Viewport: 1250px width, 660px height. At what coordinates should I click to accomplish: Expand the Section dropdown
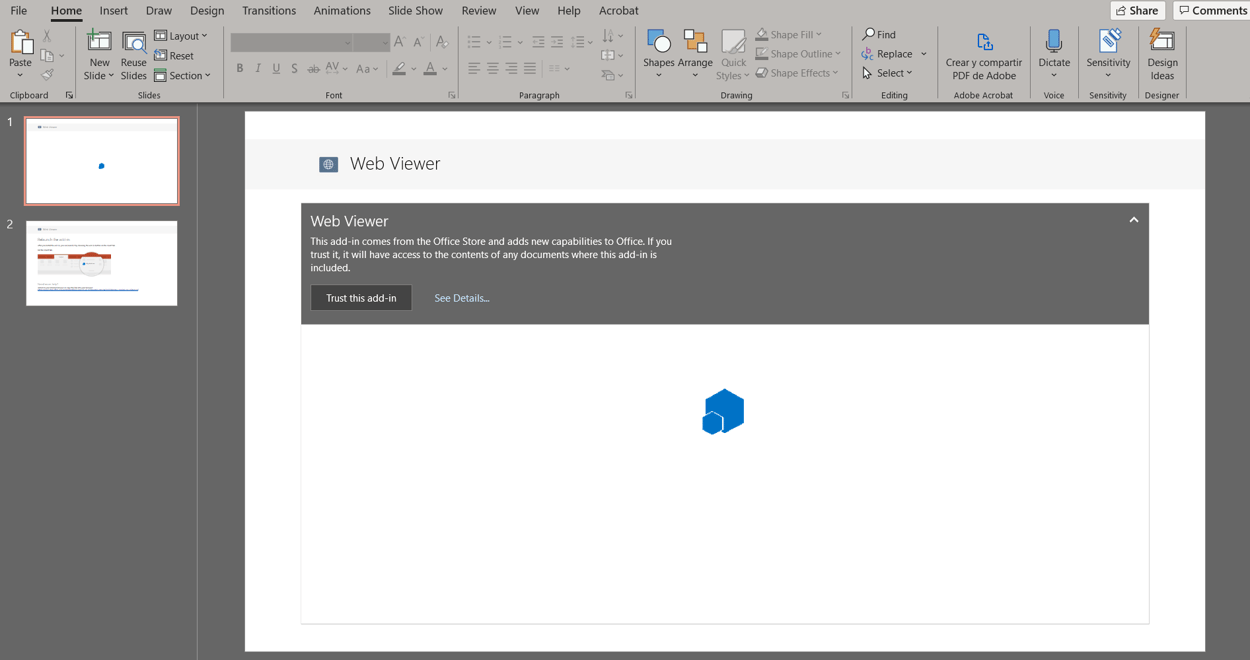coord(182,76)
